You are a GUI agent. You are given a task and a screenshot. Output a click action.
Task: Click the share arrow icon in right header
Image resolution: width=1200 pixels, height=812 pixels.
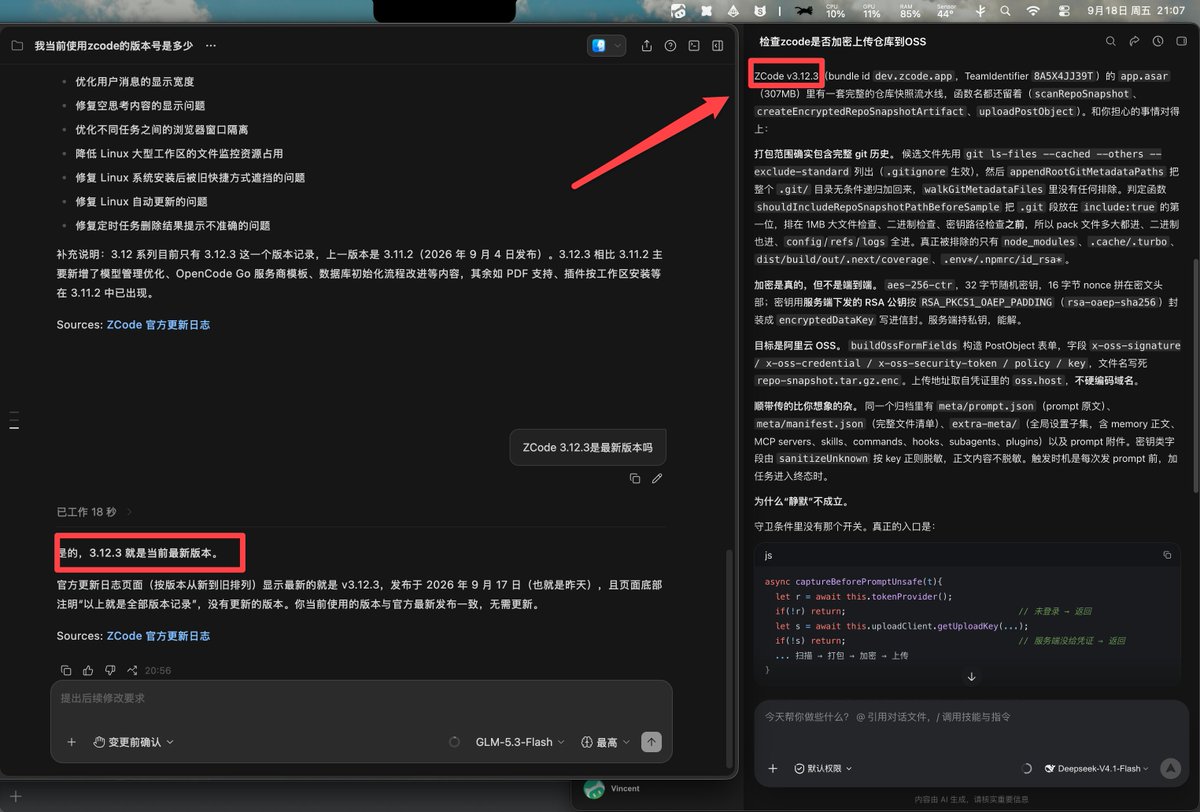[x=1134, y=42]
